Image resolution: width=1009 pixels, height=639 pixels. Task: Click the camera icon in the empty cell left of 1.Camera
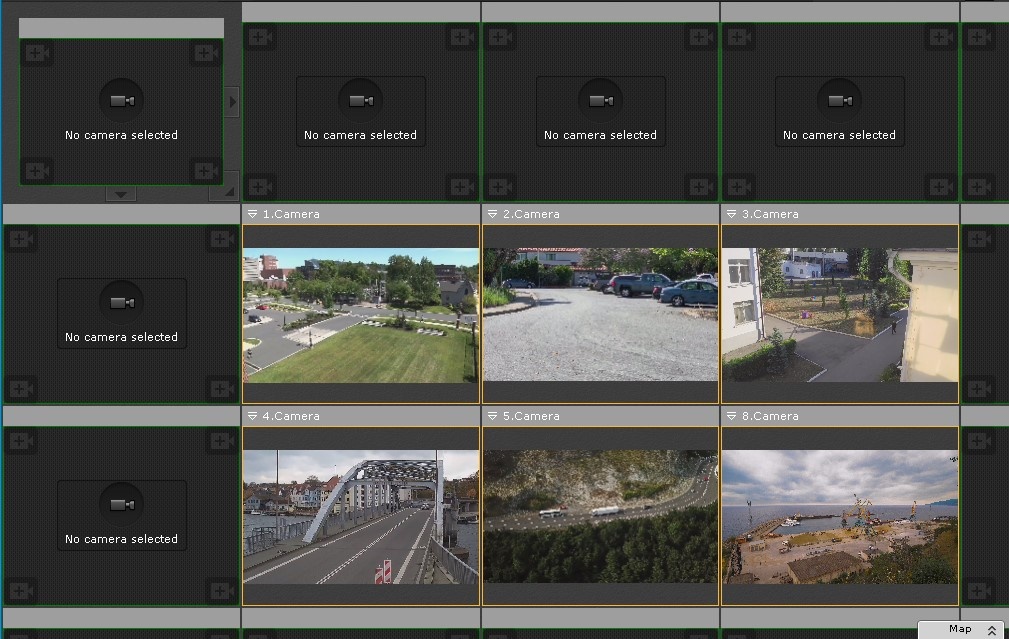point(122,302)
